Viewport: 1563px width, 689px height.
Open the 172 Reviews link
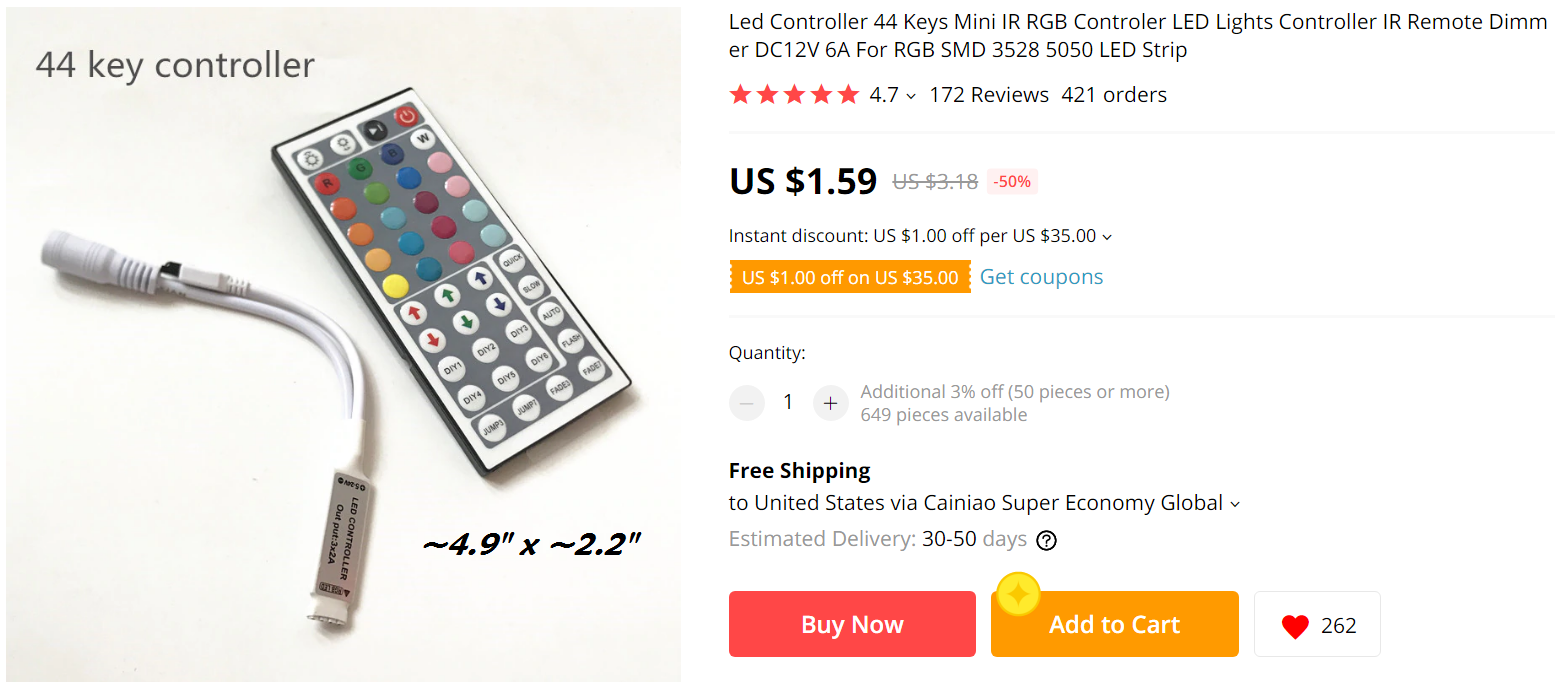[988, 95]
